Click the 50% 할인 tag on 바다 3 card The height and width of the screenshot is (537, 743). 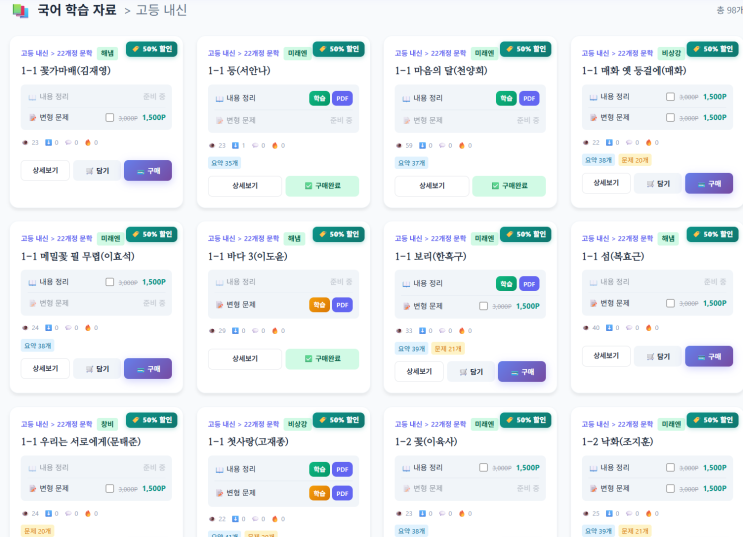337,235
